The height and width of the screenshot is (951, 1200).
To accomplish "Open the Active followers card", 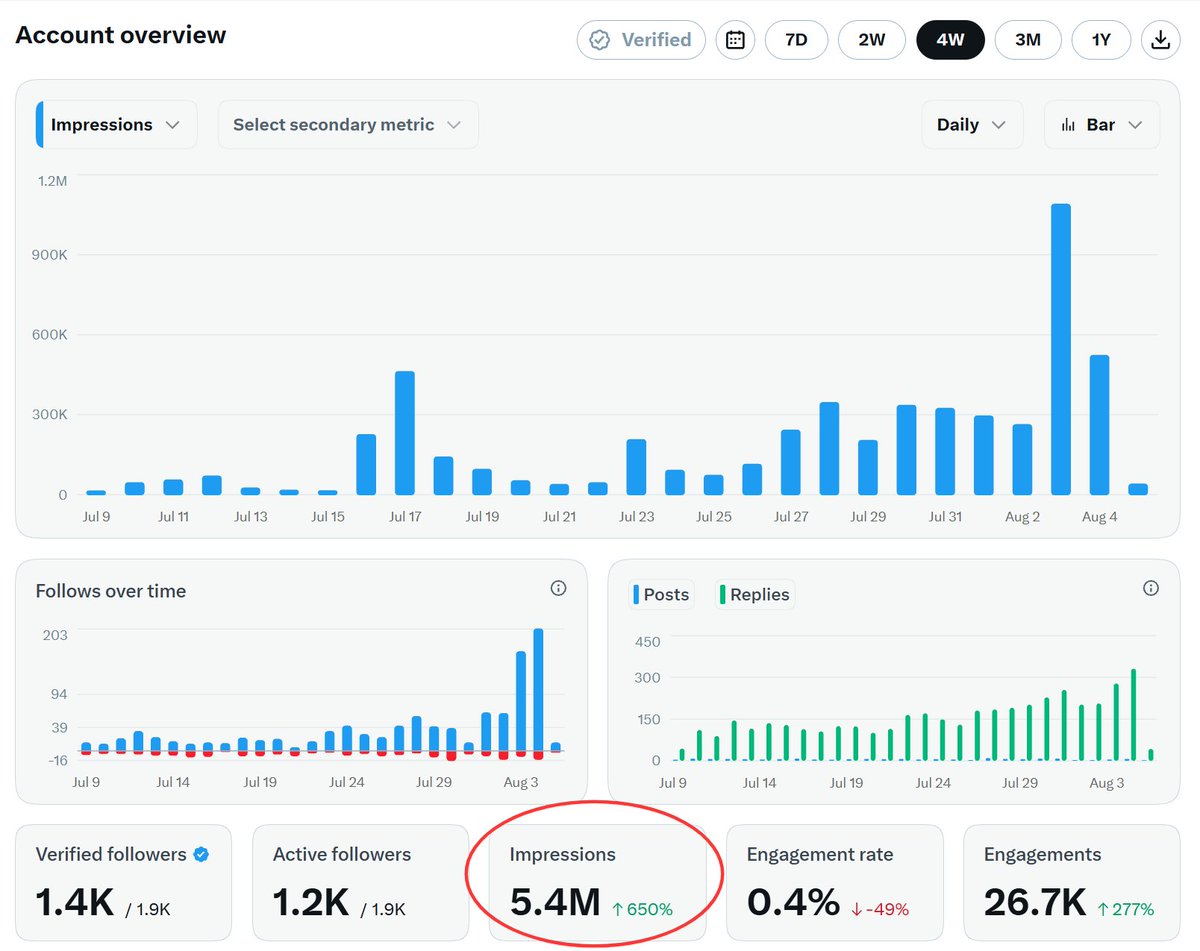I will click(x=361, y=883).
